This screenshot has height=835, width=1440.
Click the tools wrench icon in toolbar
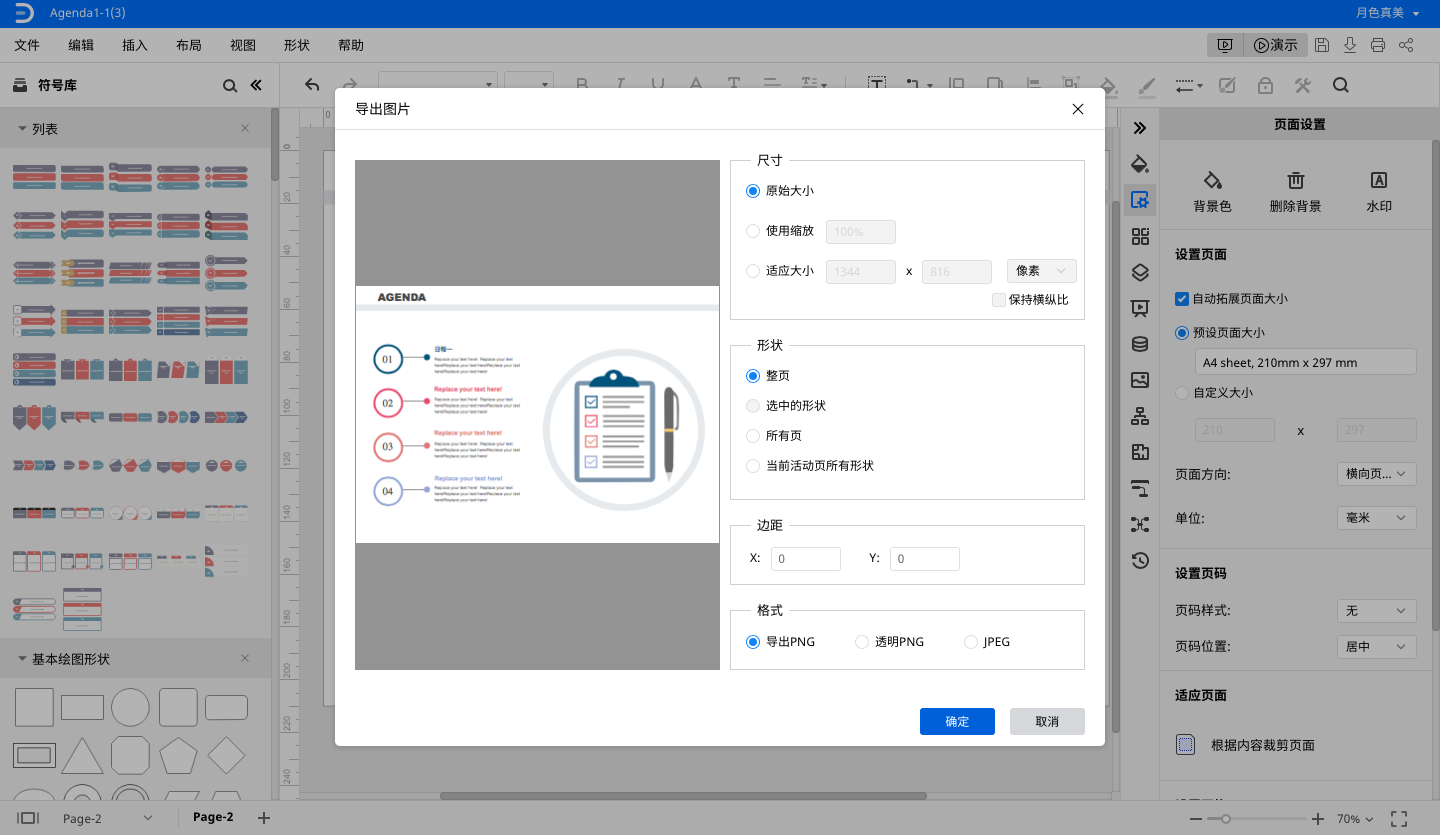pyautogui.click(x=1302, y=85)
